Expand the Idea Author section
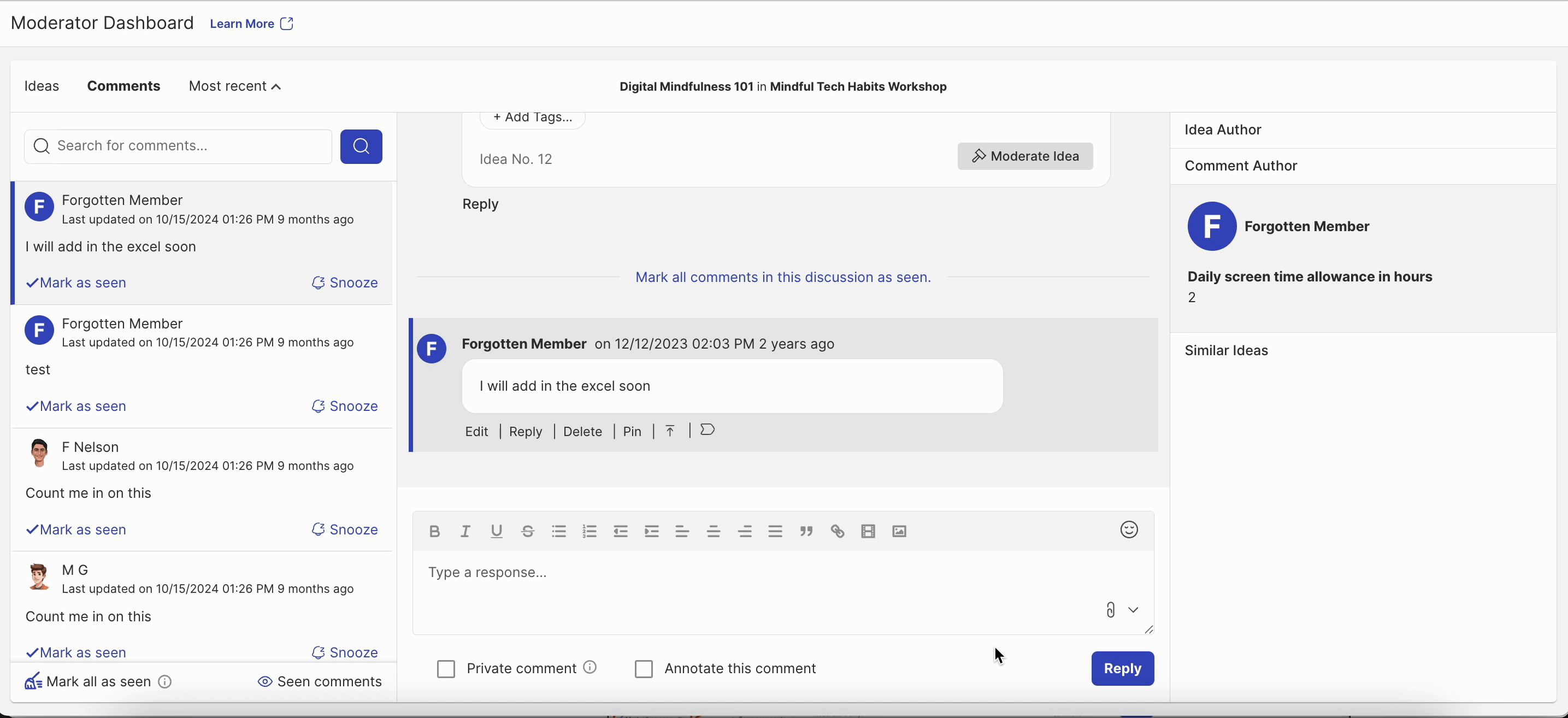Image resolution: width=1568 pixels, height=718 pixels. (1222, 130)
